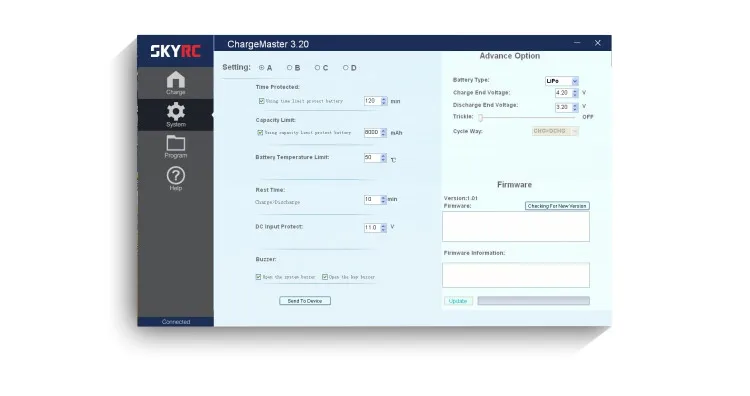Click the firmware update progress bar

click(x=533, y=301)
